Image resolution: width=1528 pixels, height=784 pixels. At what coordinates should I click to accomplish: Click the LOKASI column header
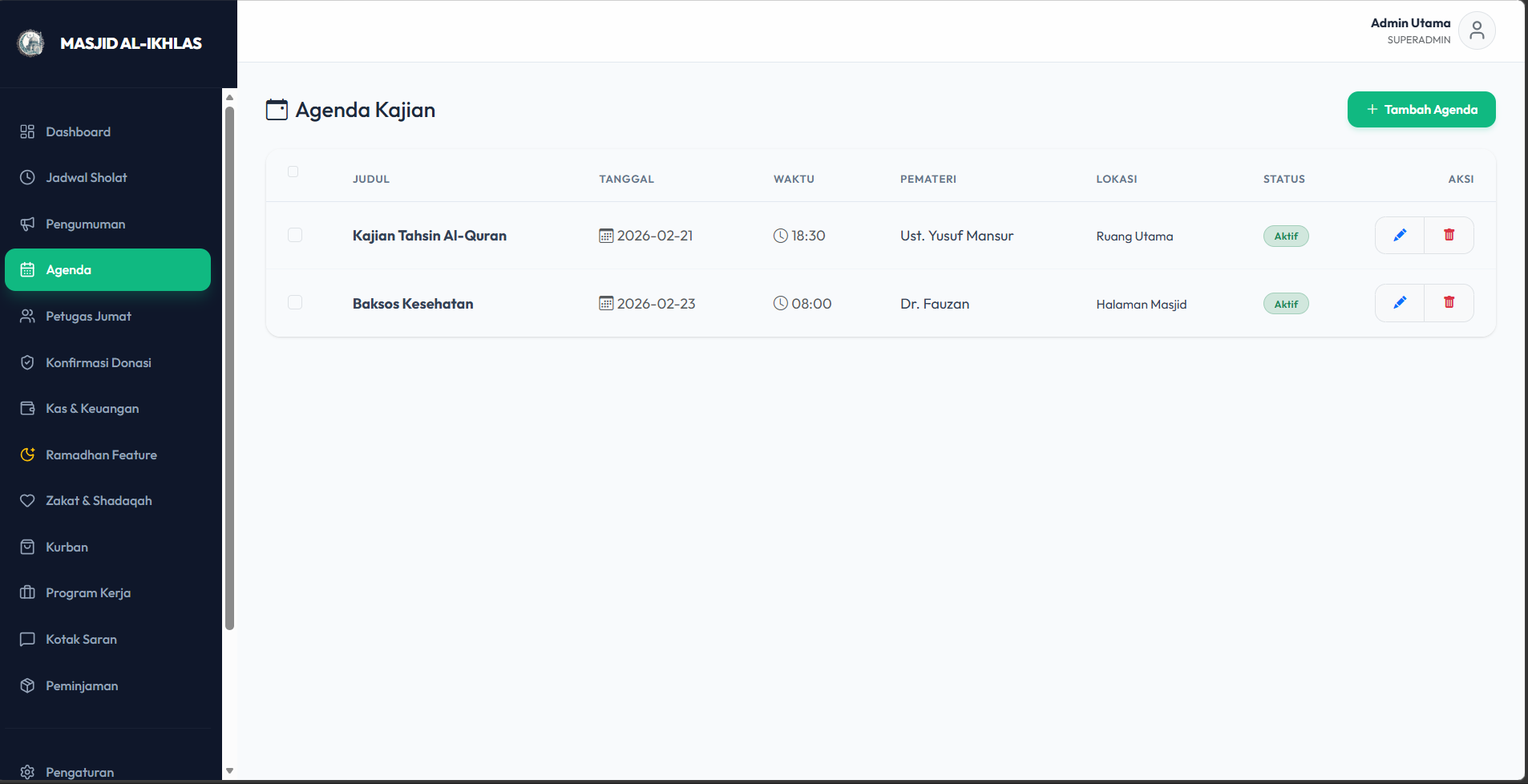1117,179
